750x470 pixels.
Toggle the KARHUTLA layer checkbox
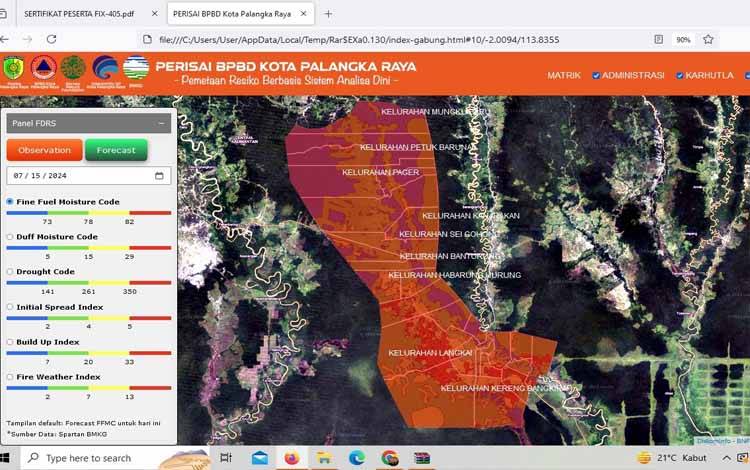click(679, 76)
